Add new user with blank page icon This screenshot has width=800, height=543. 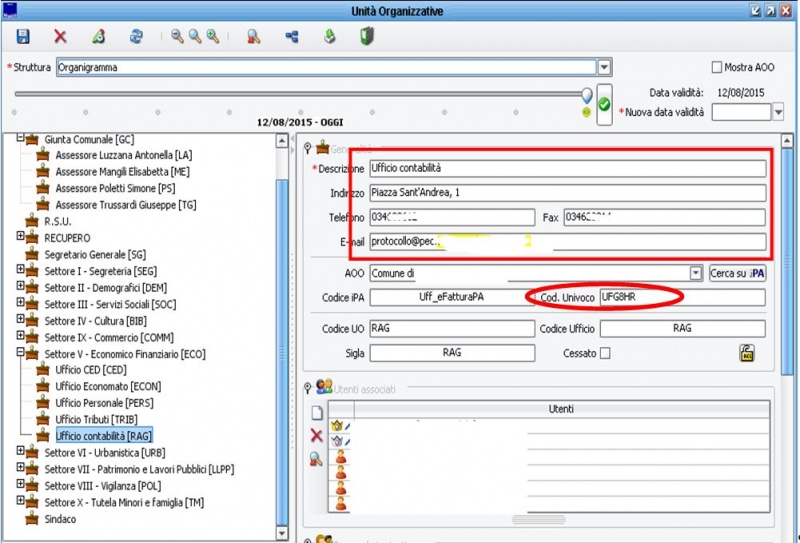pyautogui.click(x=317, y=412)
